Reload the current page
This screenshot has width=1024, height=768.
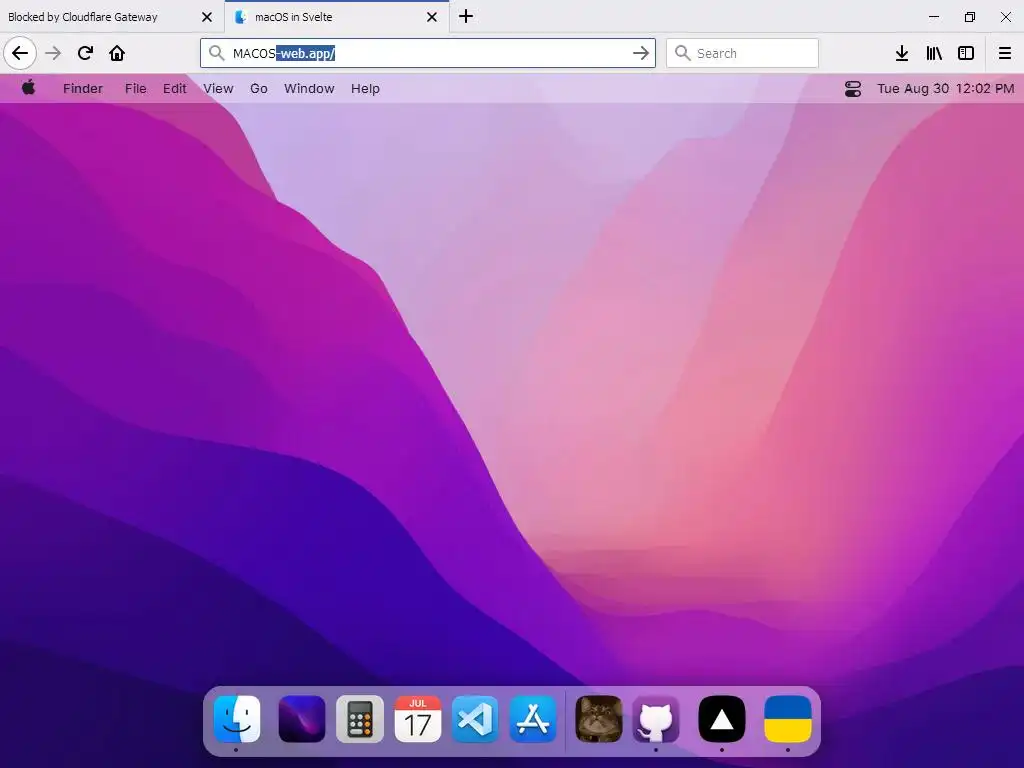(85, 53)
